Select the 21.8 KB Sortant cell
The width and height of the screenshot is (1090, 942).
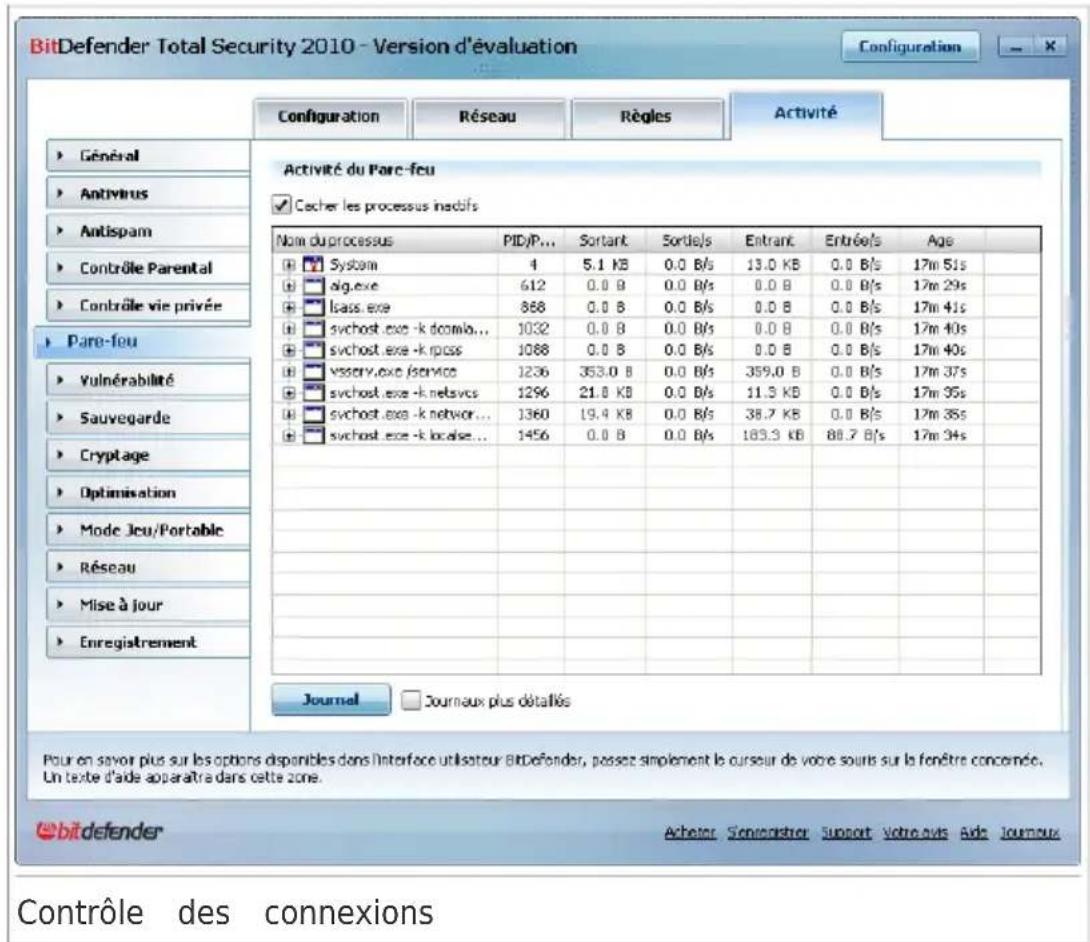tap(605, 393)
